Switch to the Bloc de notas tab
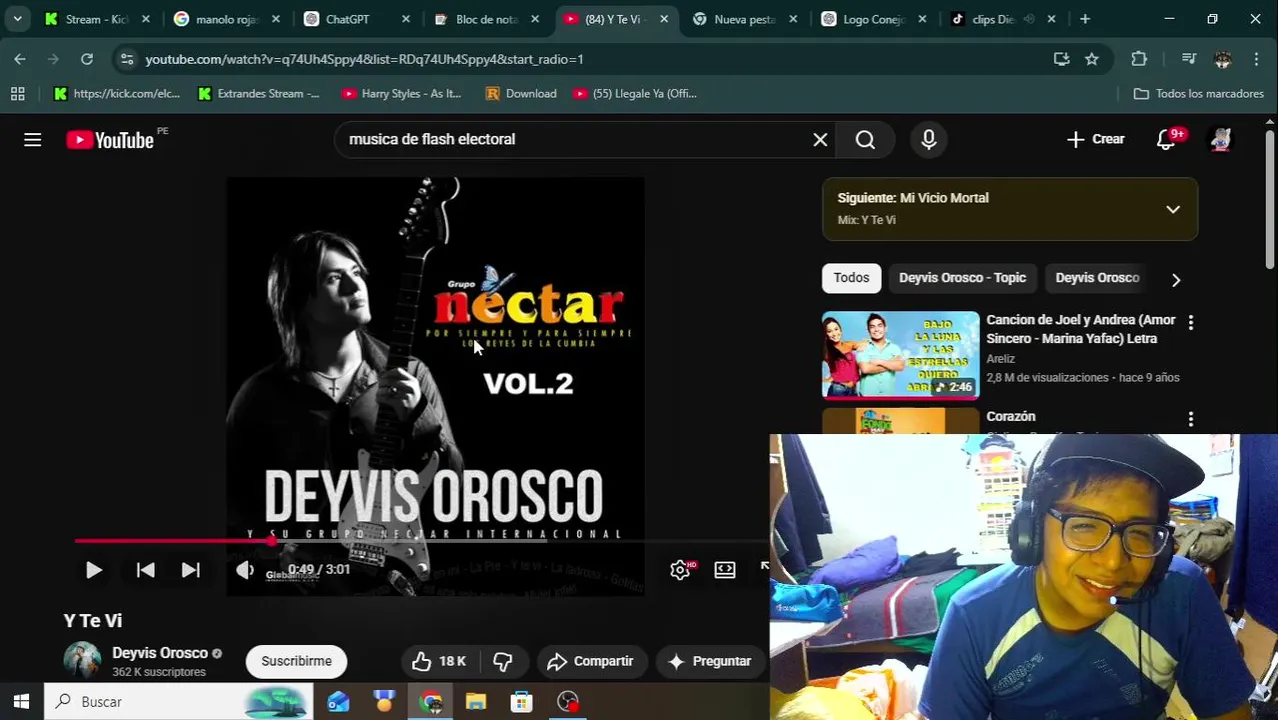The height and width of the screenshot is (720, 1278). [486, 19]
